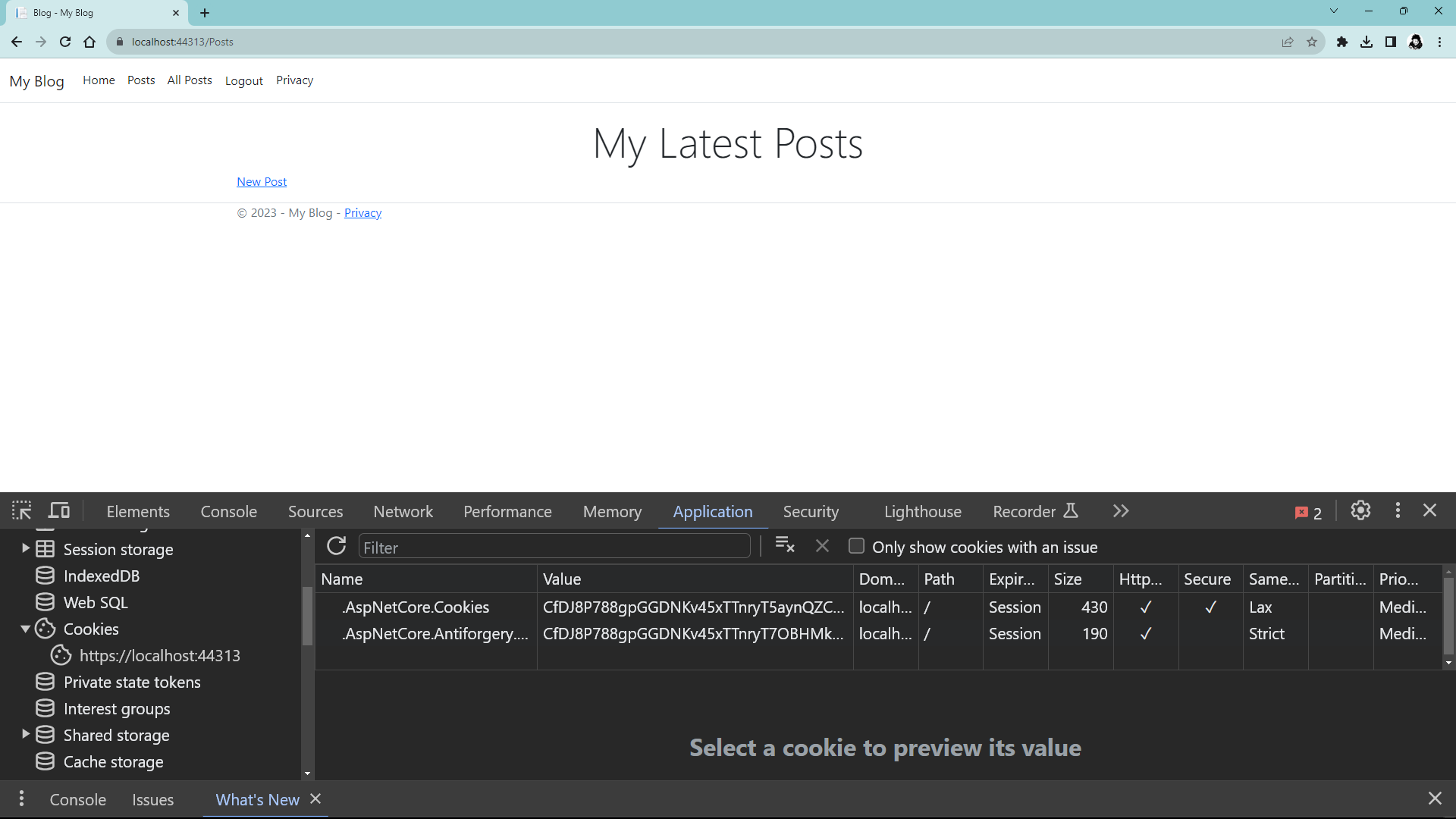This screenshot has height=819, width=1456.
Task: Refresh the cookies table with reload icon
Action: click(336, 546)
